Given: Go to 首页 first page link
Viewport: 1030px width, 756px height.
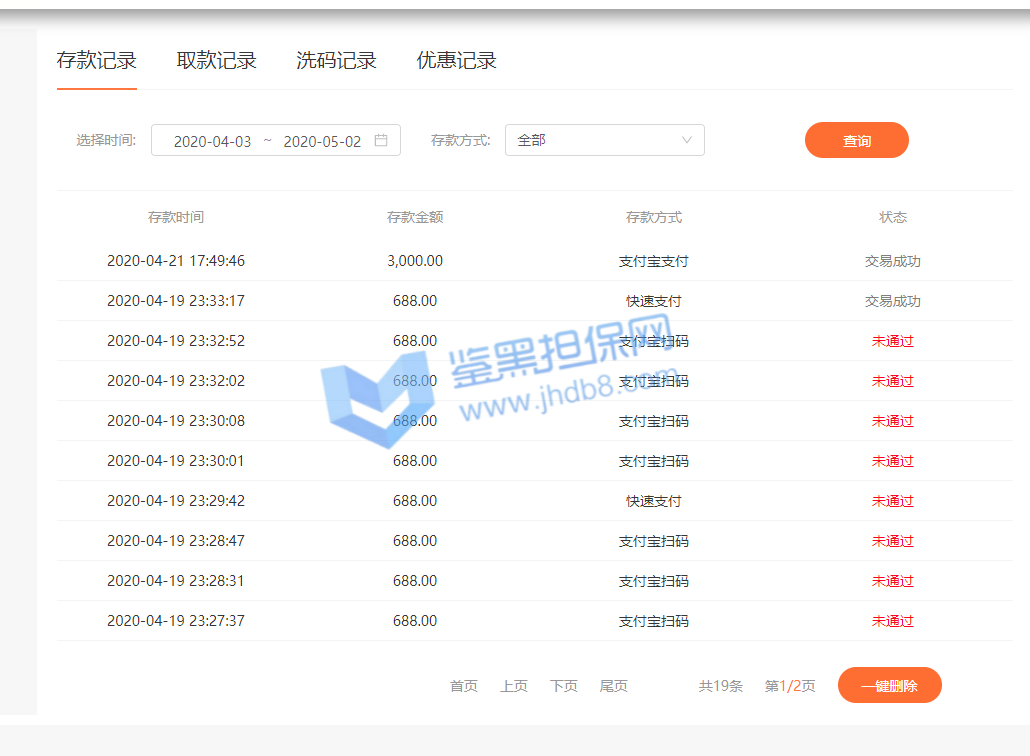Looking at the screenshot, I should click(463, 686).
